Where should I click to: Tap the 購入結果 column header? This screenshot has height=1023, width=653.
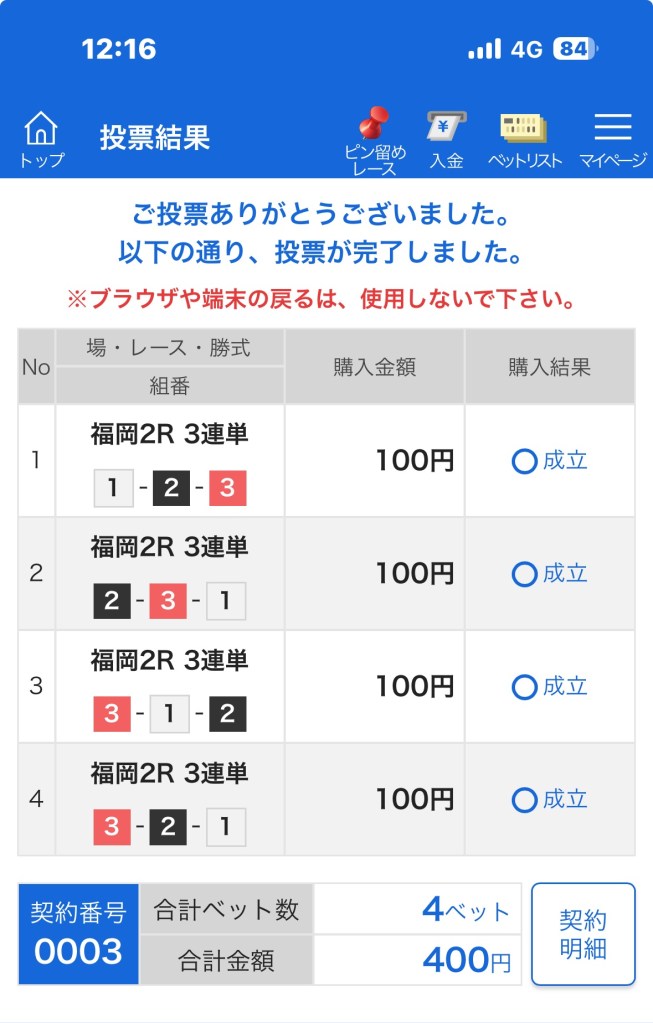[x=549, y=367]
